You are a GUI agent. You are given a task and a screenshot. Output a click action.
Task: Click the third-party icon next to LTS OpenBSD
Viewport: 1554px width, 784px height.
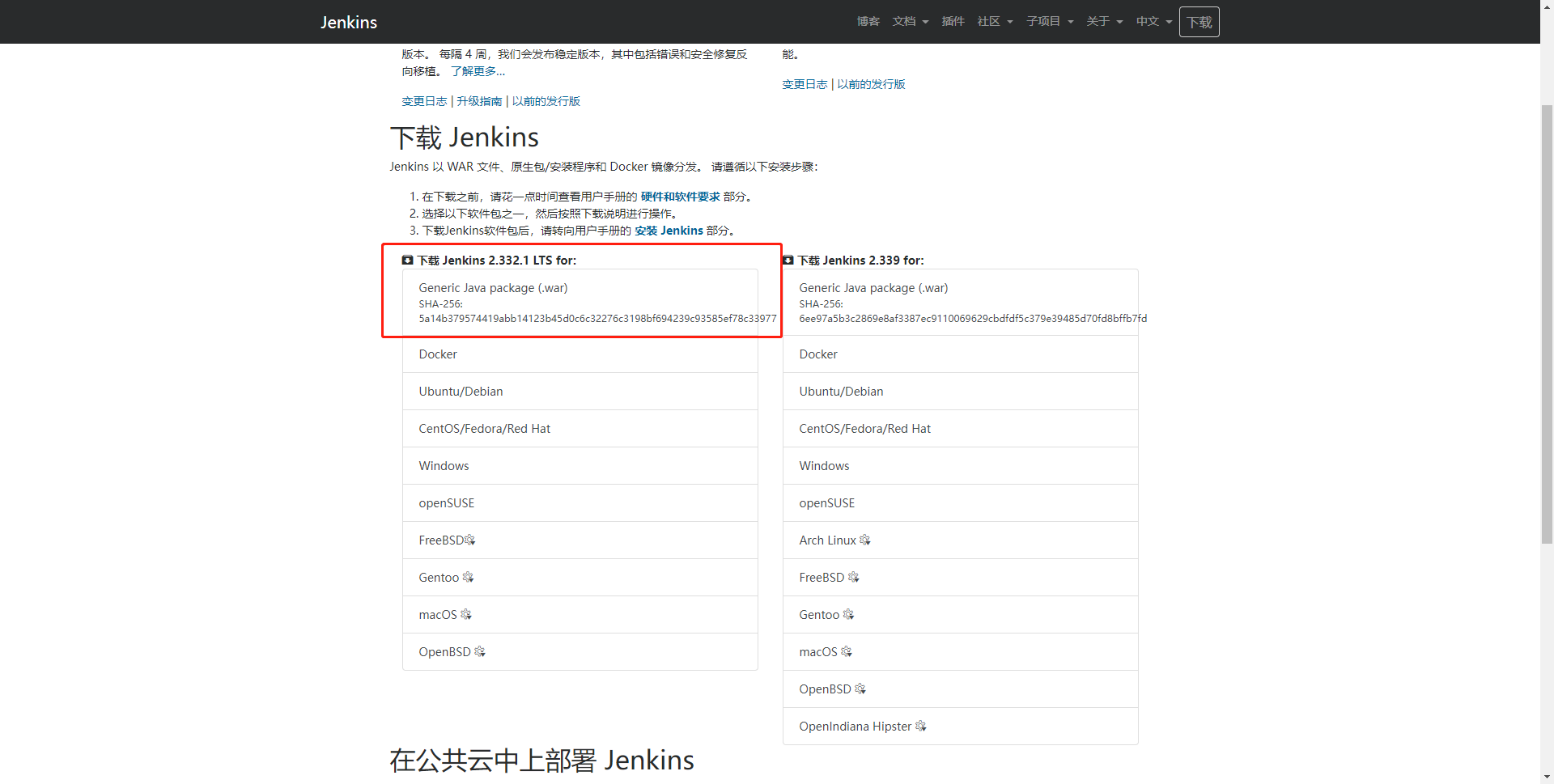(x=479, y=651)
